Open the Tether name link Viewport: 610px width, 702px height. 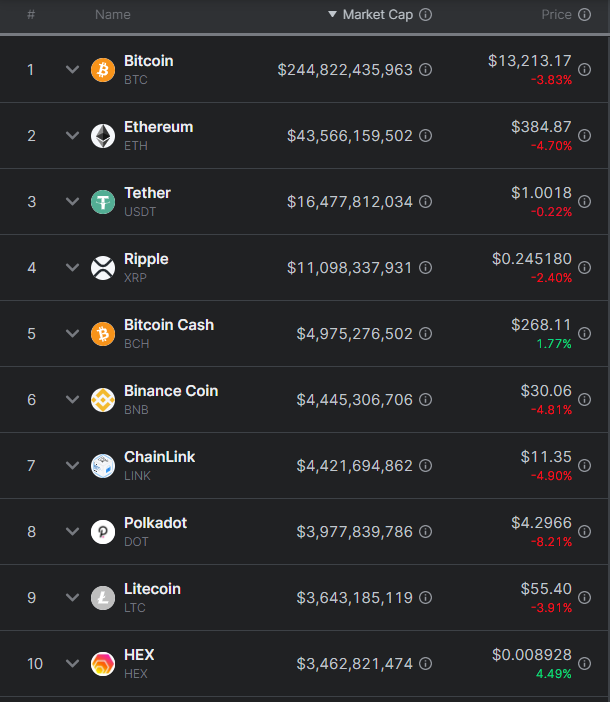click(x=147, y=193)
